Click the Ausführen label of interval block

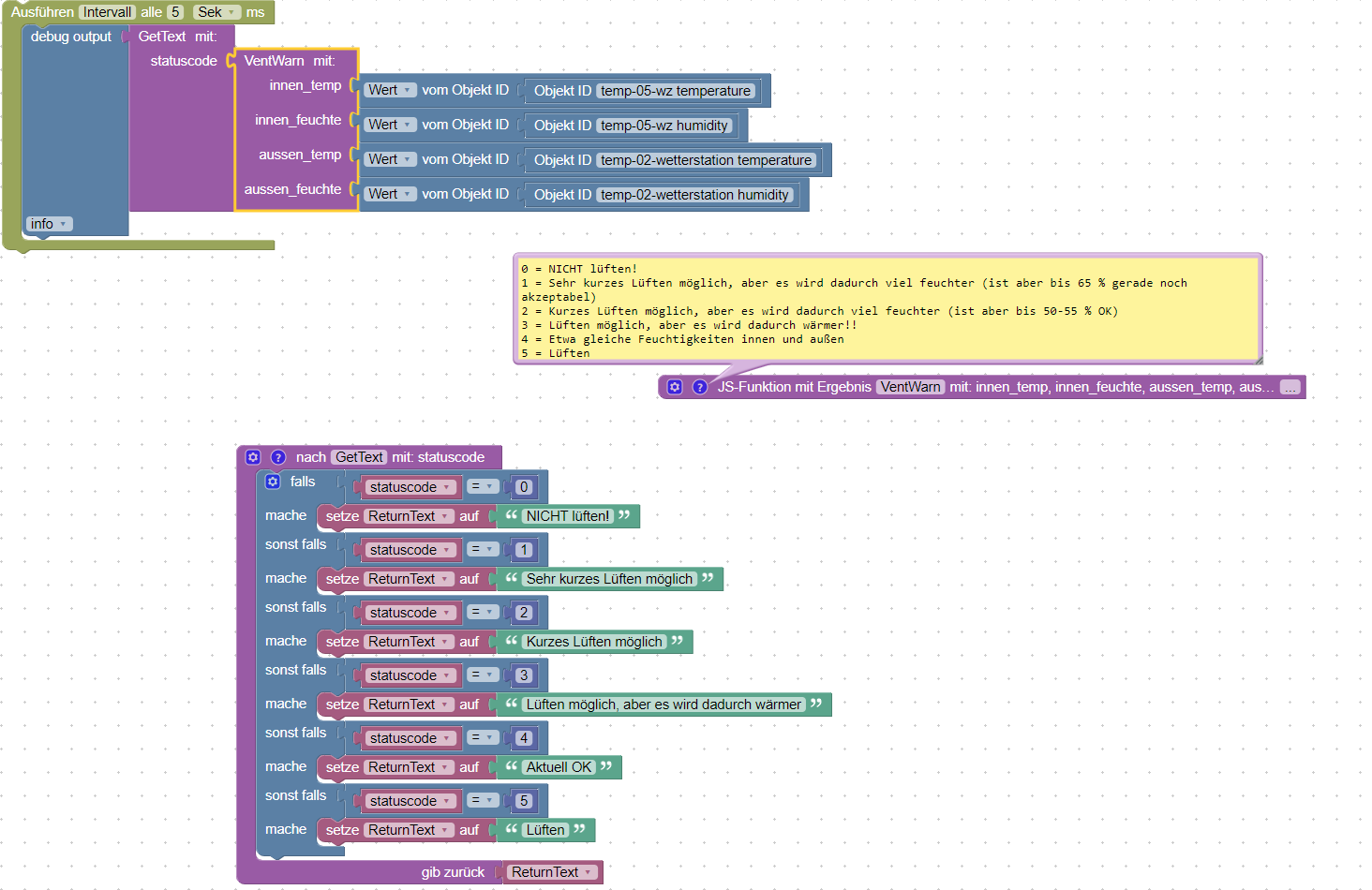click(42, 12)
